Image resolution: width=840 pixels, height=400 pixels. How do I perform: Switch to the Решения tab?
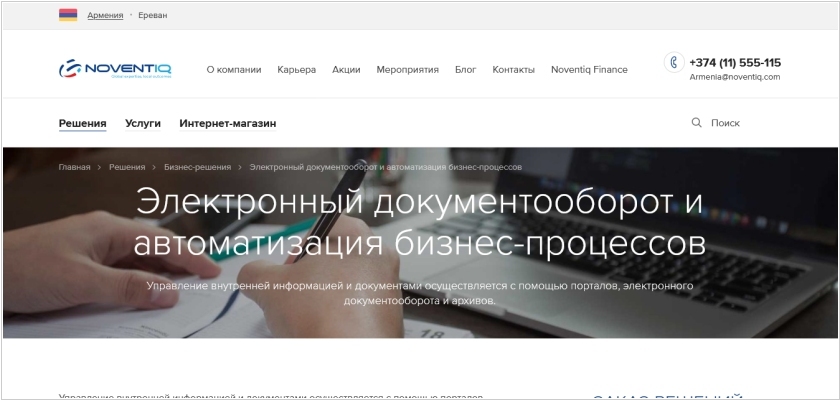click(82, 124)
